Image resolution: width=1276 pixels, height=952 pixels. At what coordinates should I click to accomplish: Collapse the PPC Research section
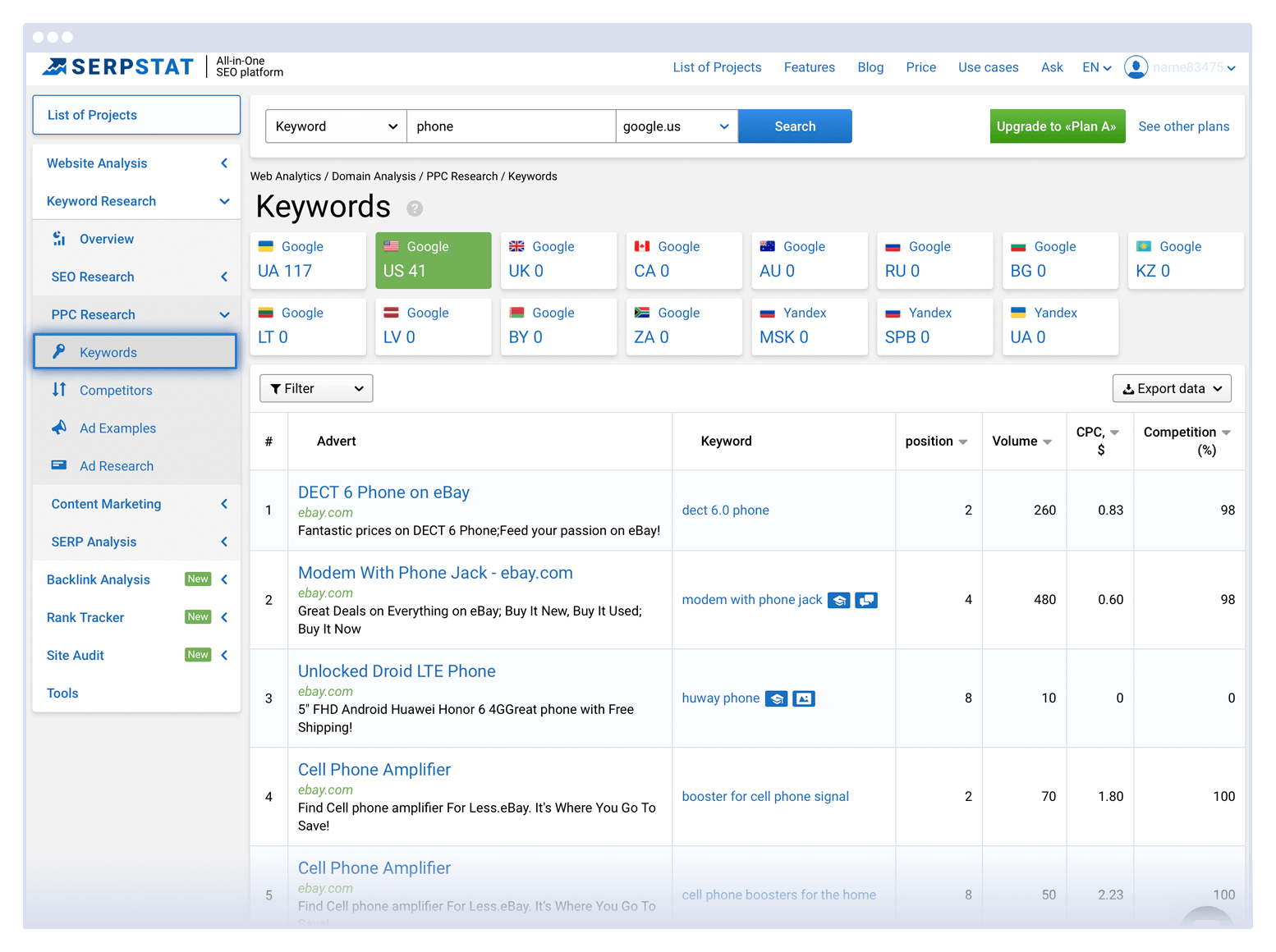(136, 314)
